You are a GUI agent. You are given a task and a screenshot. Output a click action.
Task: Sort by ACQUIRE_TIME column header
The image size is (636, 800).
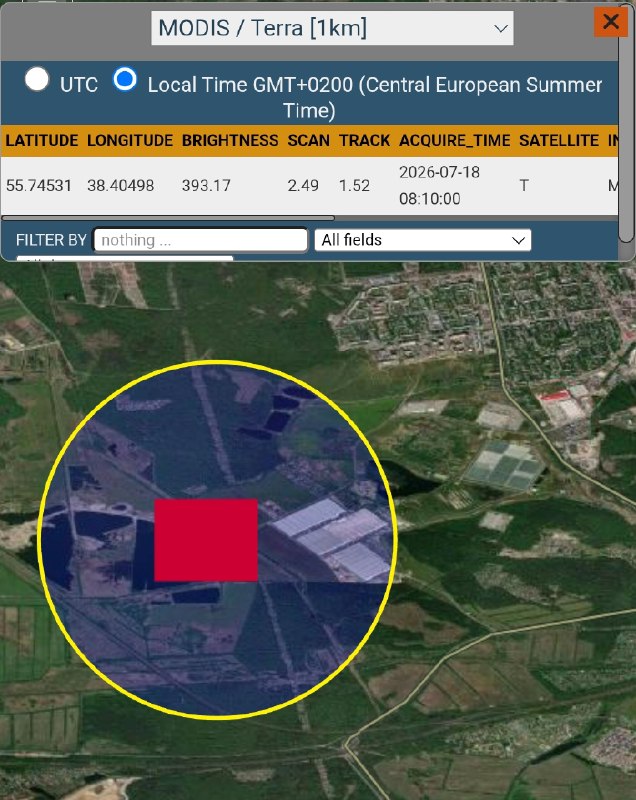click(454, 140)
